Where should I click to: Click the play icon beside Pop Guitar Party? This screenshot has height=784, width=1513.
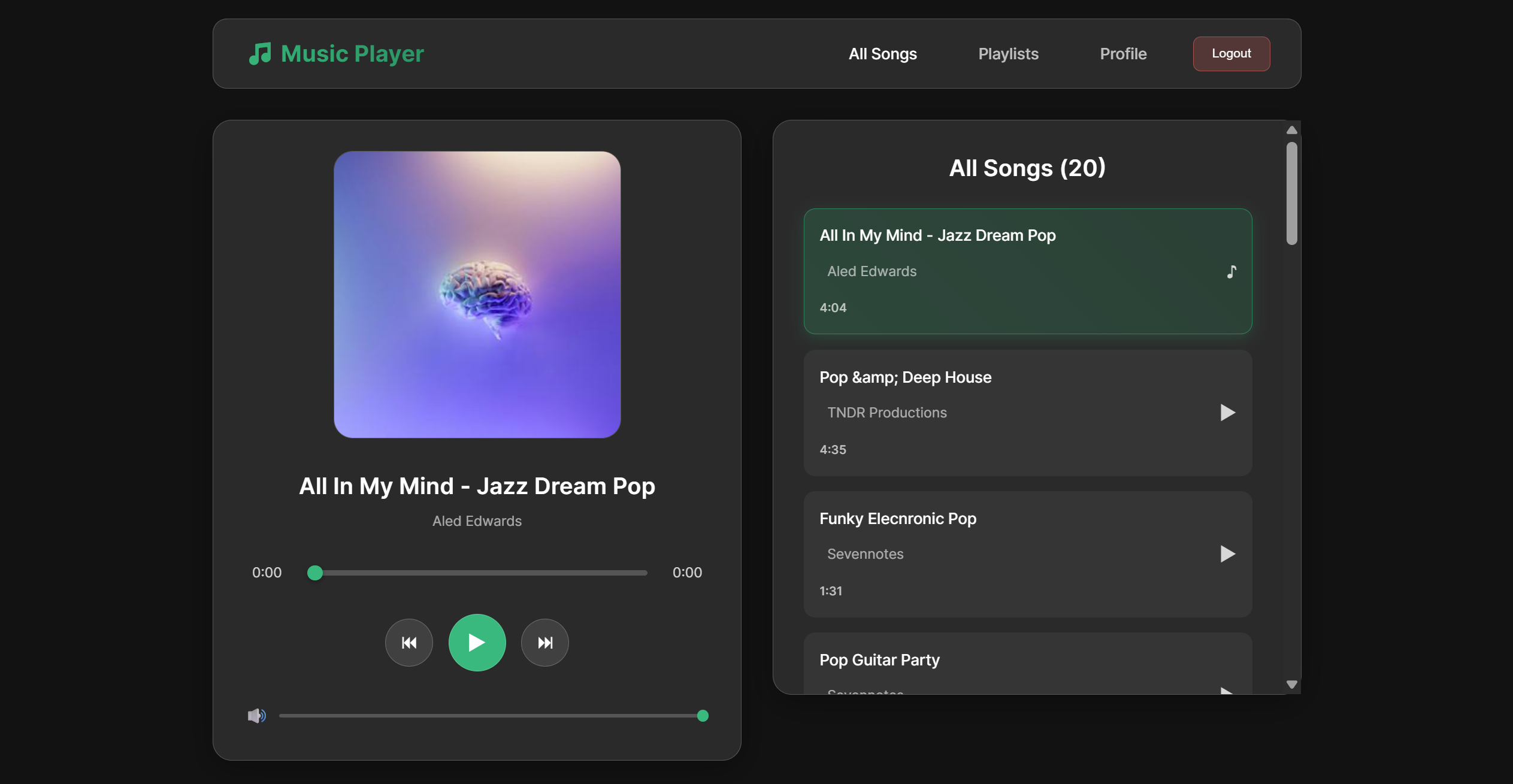point(1227,692)
